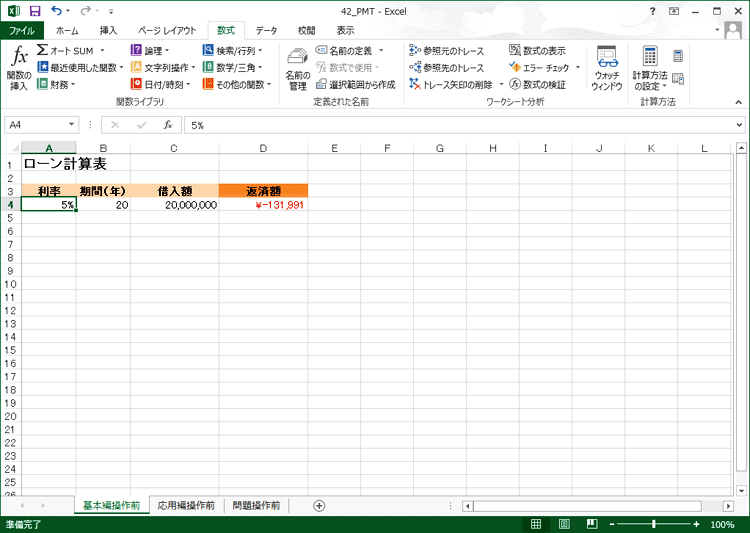The image size is (750, 533).
Task: Click the recalculate now calculator icon
Action: pyautogui.click(x=678, y=56)
